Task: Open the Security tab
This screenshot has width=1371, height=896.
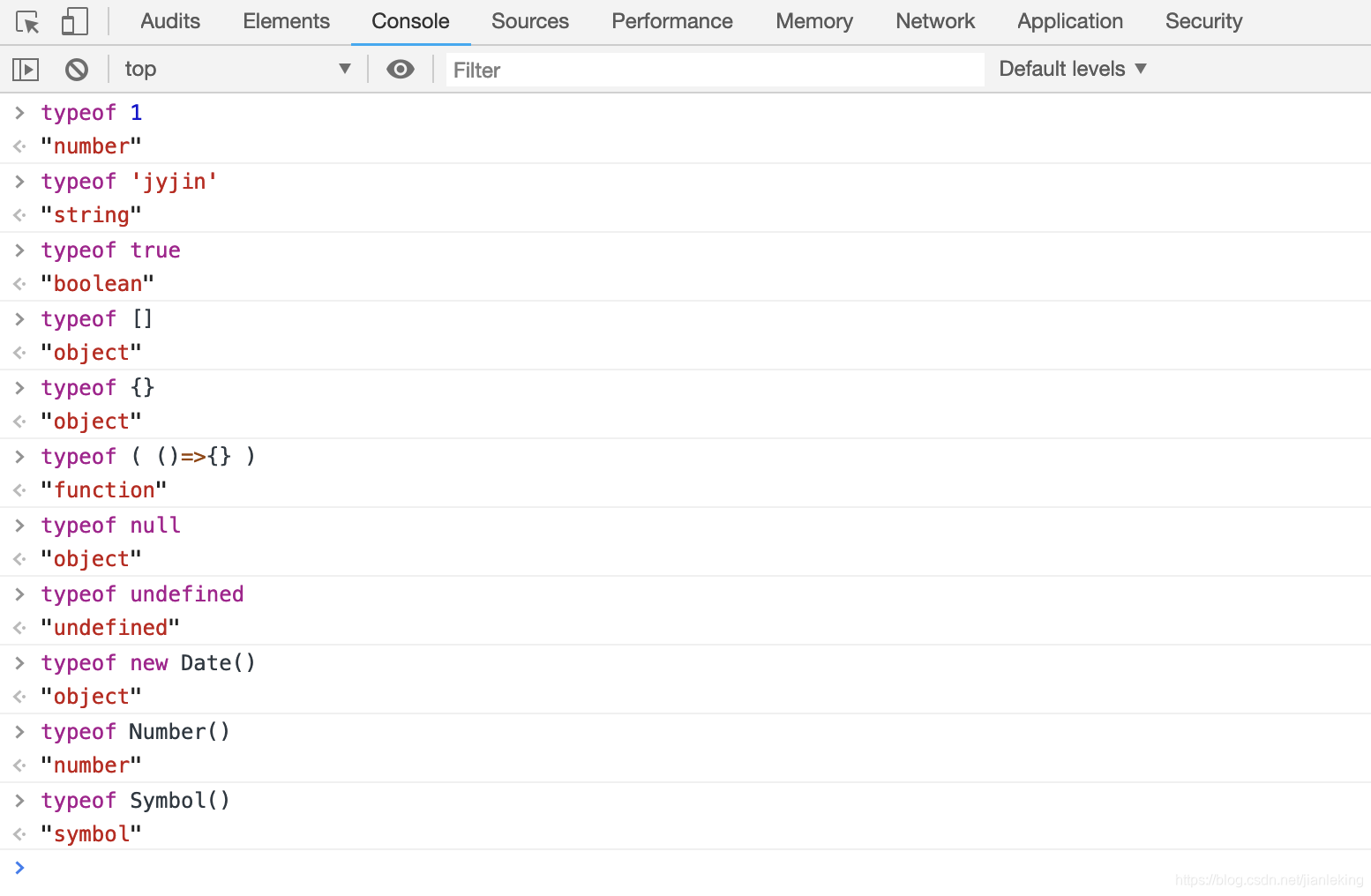Action: (1203, 21)
